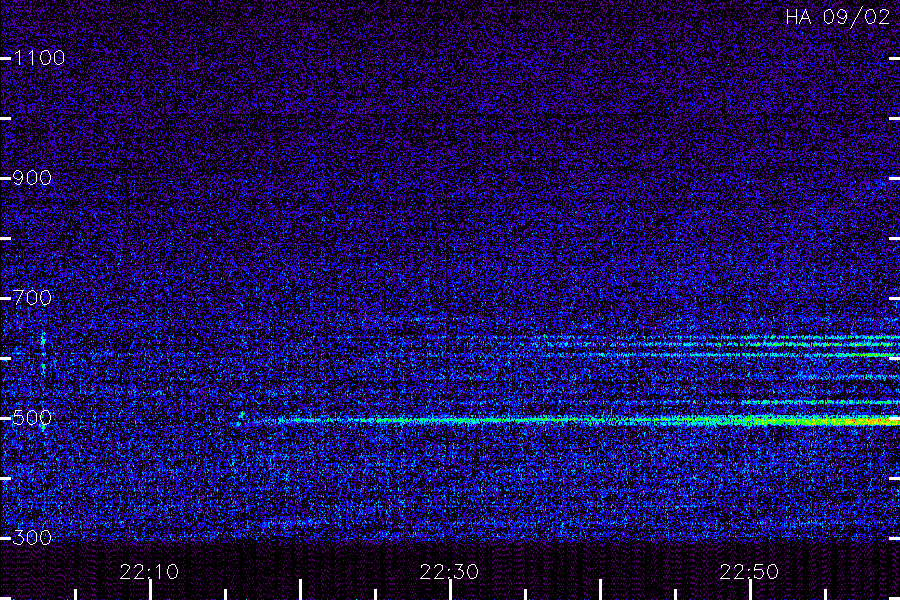Screen dimensions: 900x600
Task: Click the 22:50 time axis label
Action: click(749, 572)
